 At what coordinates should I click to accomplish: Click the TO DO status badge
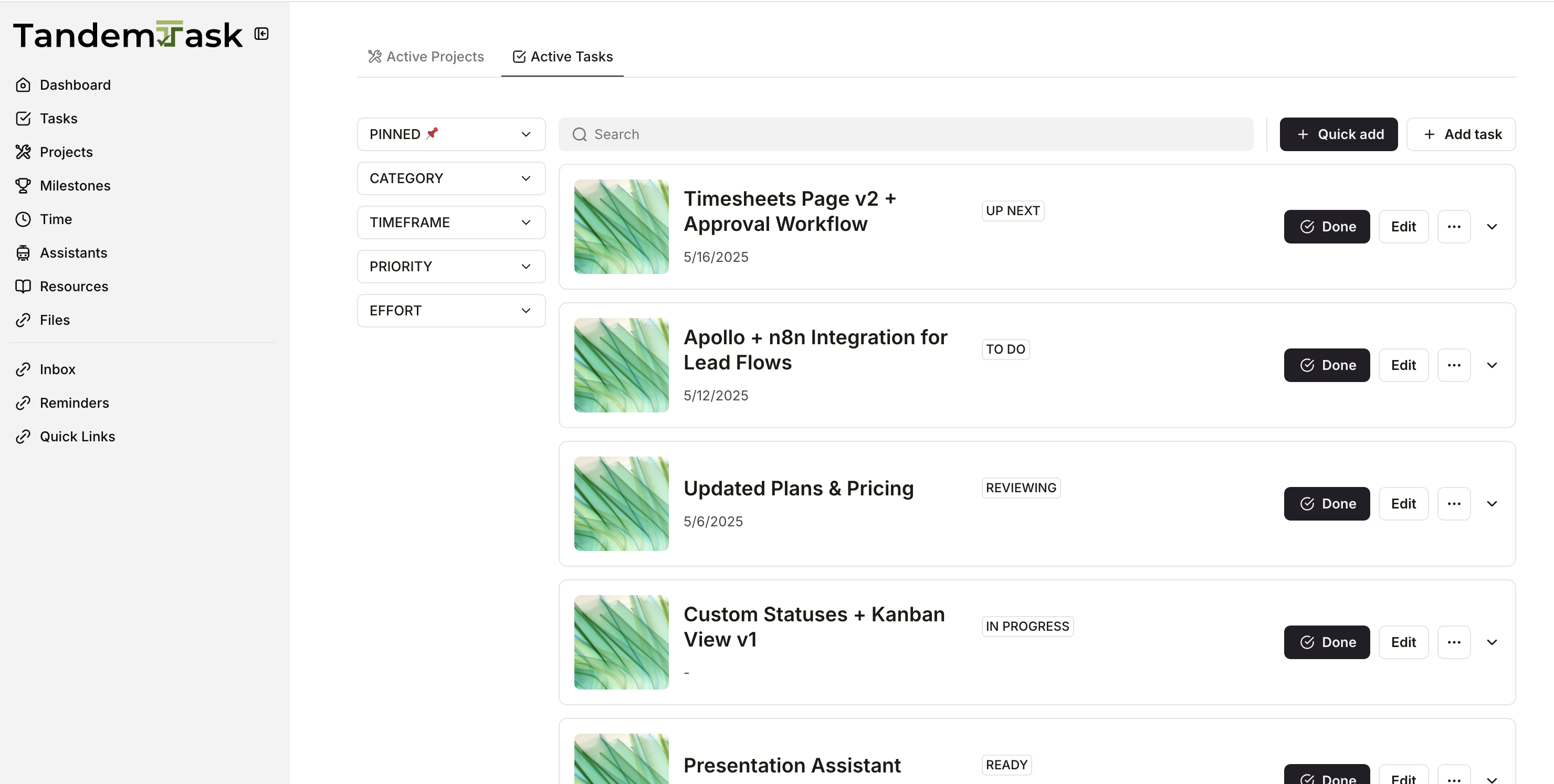point(1005,349)
